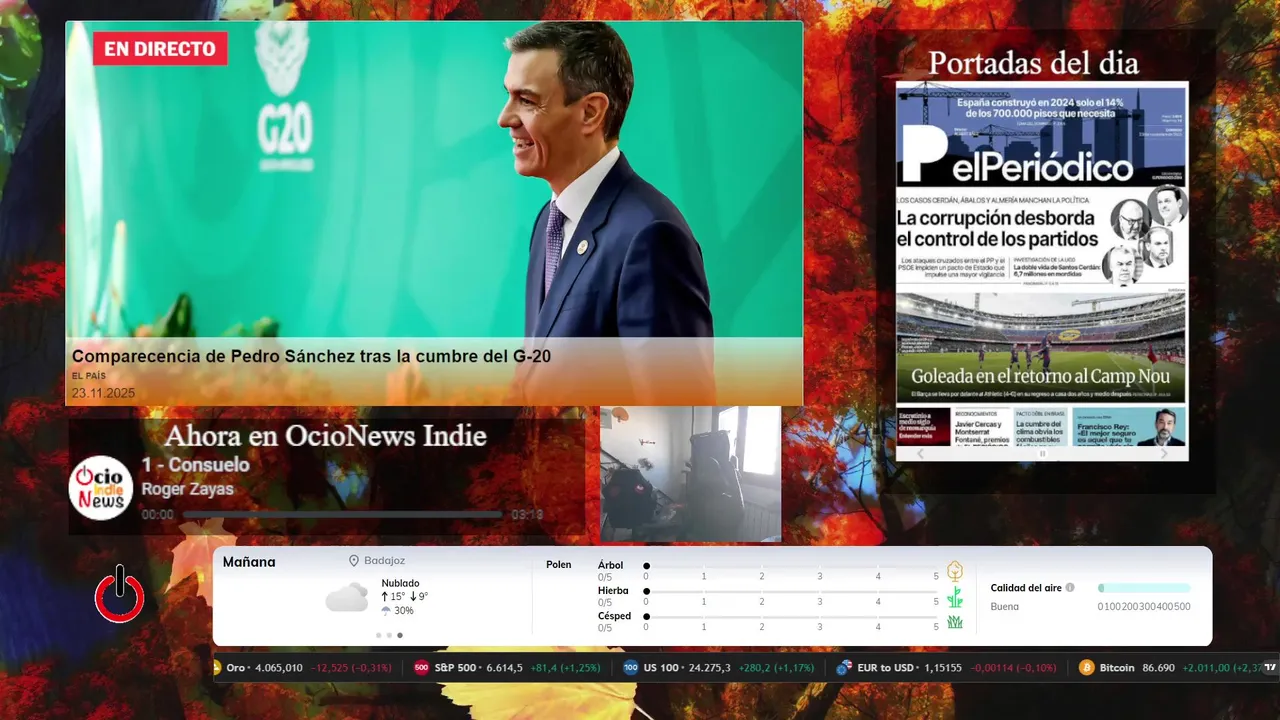Click the Goleada en el retorno headline

click(x=1040, y=378)
